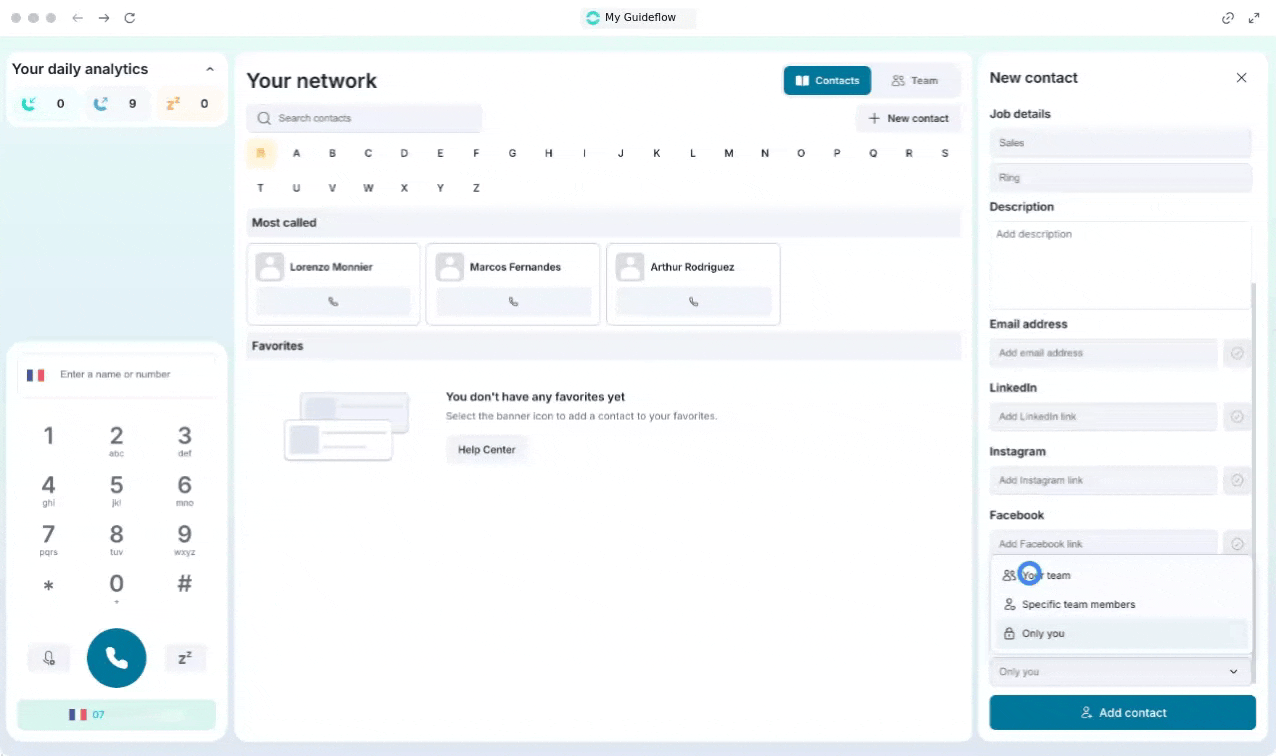Click the Add contact button
1276x756 pixels.
[1122, 713]
